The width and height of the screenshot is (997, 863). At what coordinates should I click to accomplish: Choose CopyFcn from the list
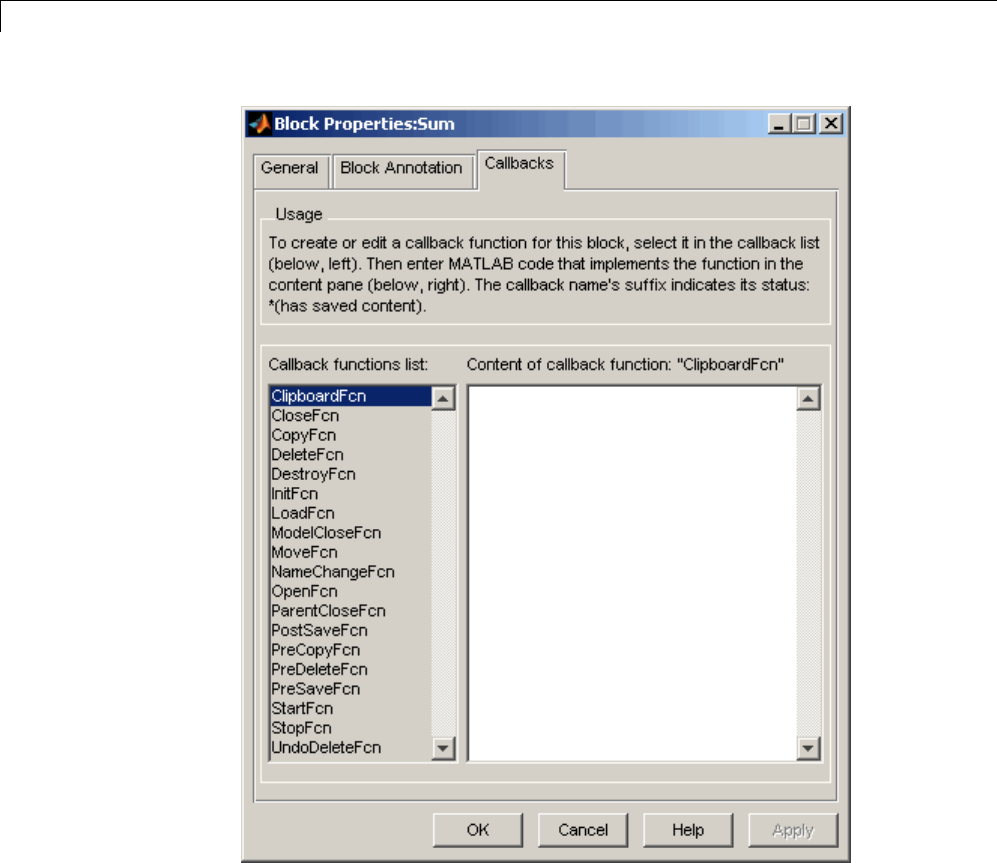(350, 436)
